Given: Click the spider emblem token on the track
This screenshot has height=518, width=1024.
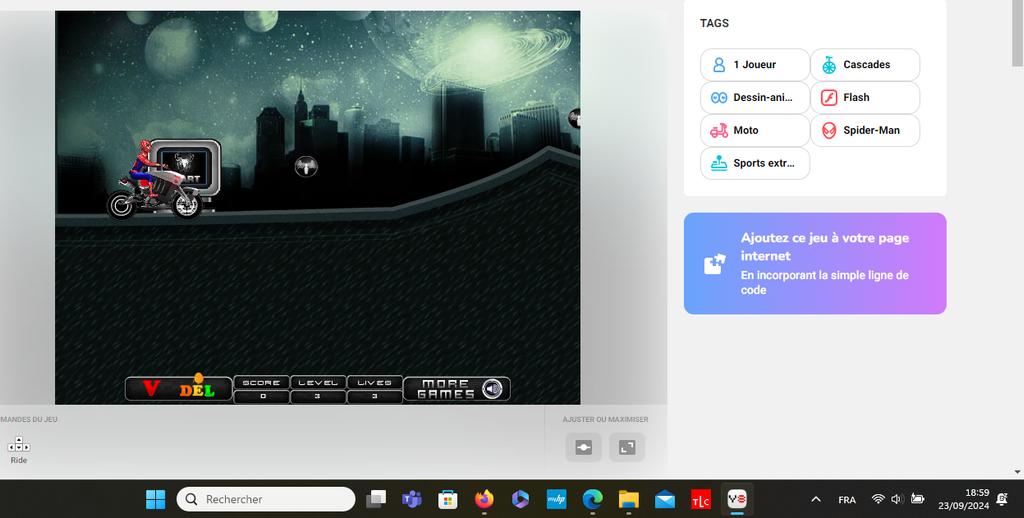Looking at the screenshot, I should [x=306, y=166].
